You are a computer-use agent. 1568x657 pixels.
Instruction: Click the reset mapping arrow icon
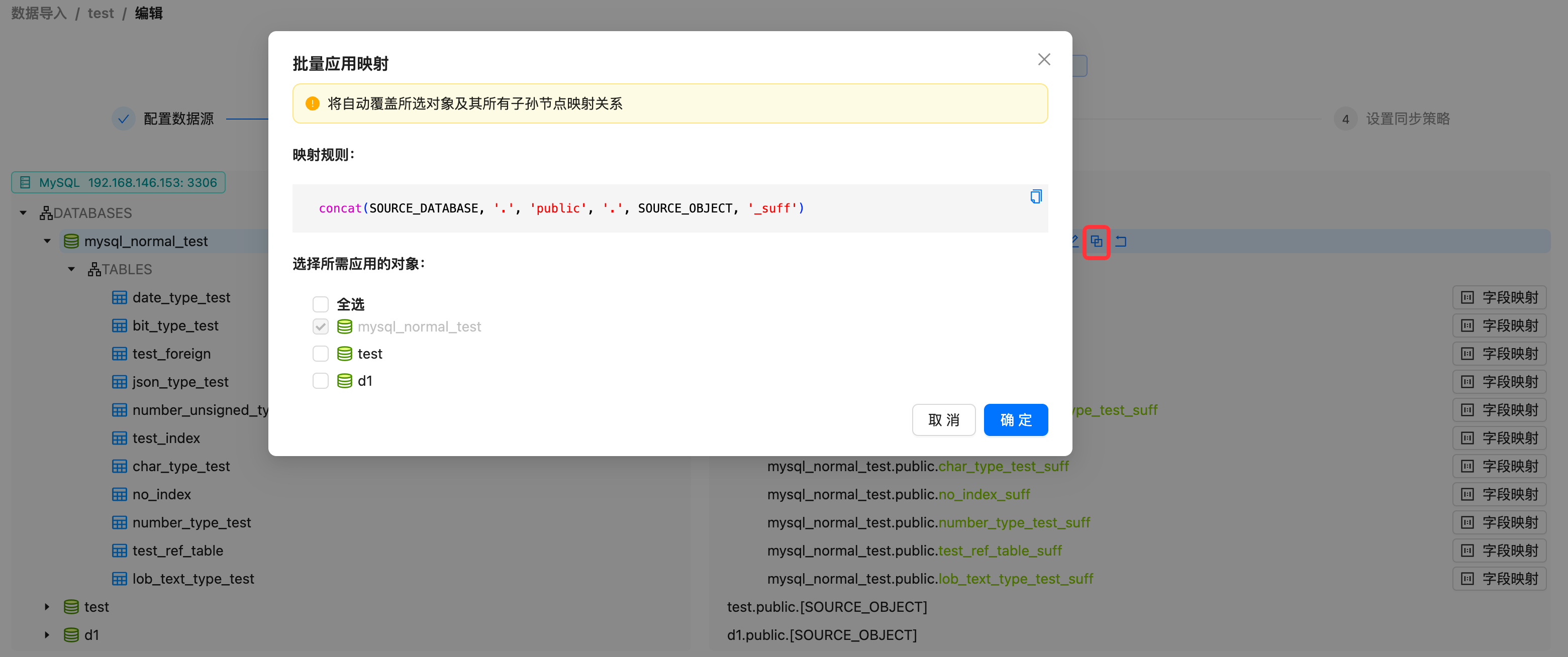(1121, 242)
